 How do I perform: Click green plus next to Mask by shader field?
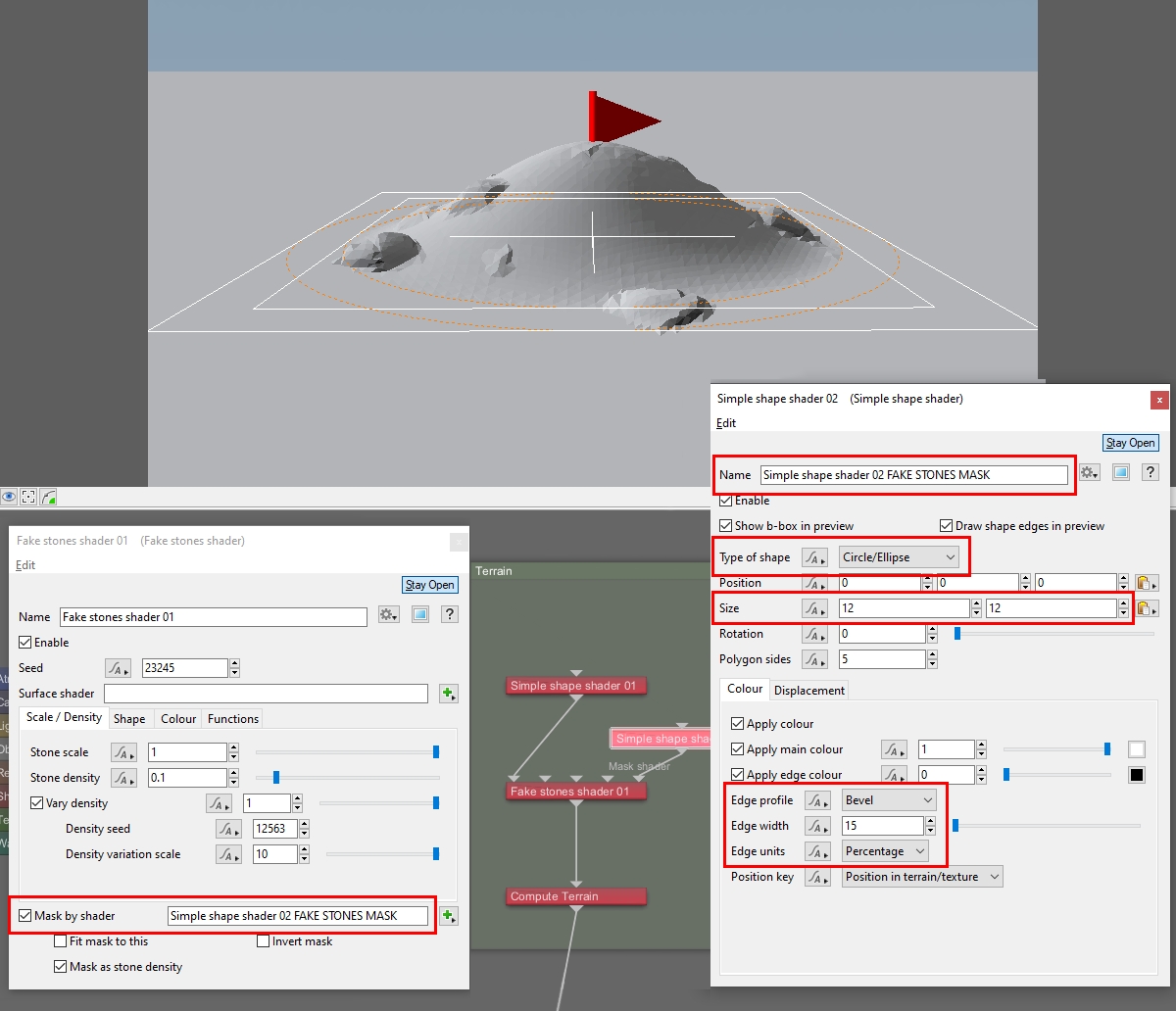click(449, 916)
